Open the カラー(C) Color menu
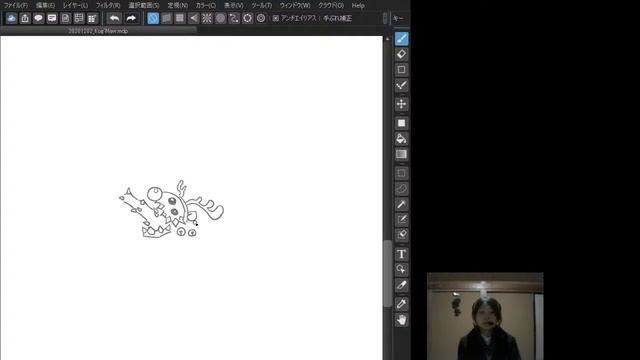This screenshot has width=640, height=360. tap(206, 5)
